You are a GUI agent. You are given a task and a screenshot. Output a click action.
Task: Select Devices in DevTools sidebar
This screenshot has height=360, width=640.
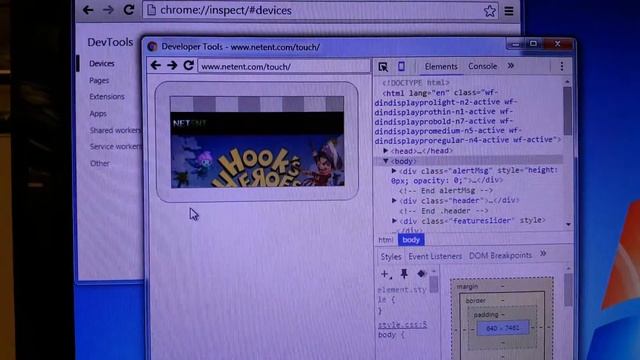click(x=102, y=63)
